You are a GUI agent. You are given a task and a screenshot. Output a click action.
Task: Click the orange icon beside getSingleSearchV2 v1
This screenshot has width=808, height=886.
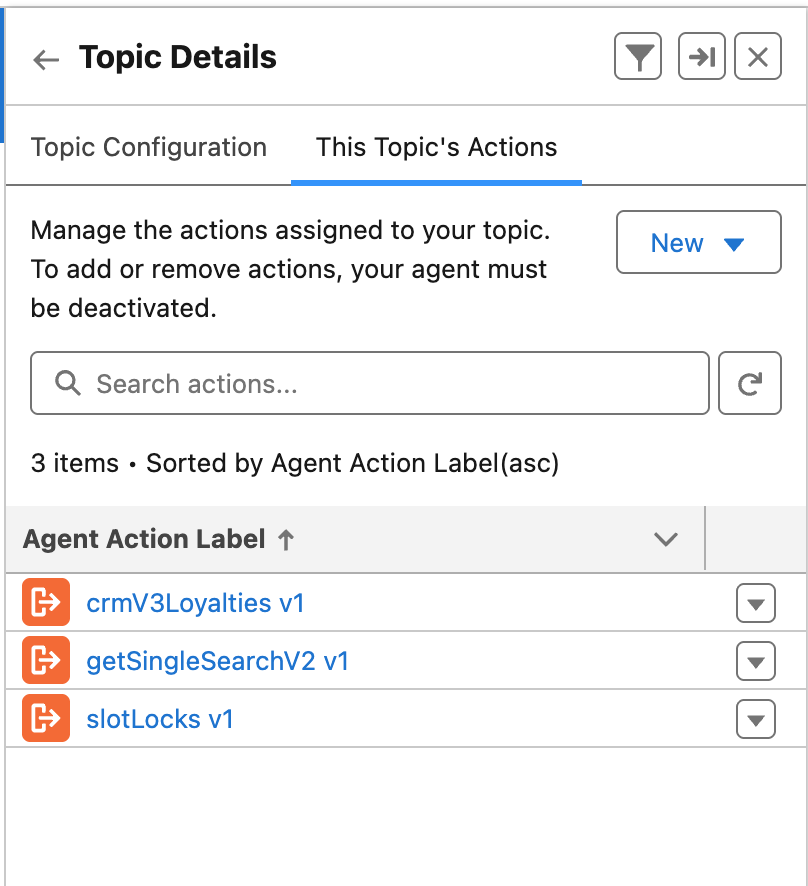[46, 661]
